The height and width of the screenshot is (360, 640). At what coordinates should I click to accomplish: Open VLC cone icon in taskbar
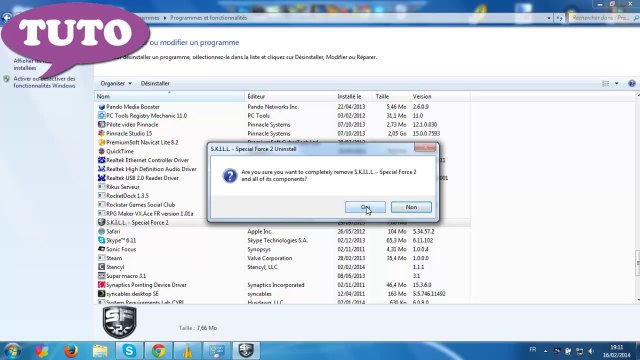pyautogui.click(x=187, y=351)
